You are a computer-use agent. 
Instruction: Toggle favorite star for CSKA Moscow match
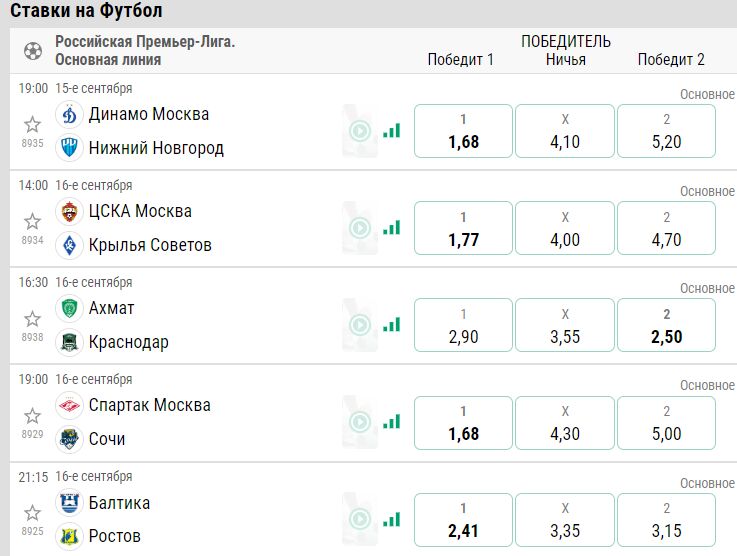(x=32, y=221)
